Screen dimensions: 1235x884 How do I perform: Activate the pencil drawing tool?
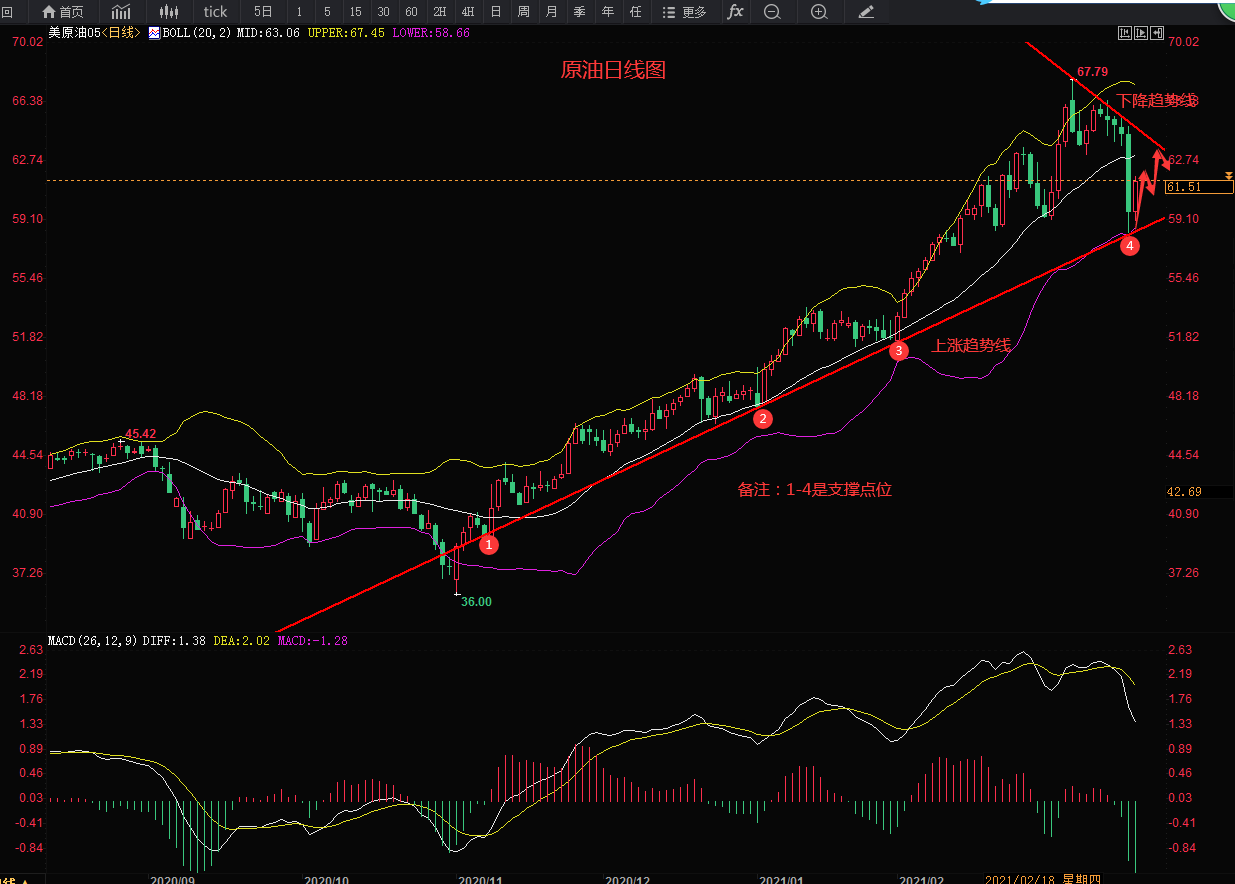866,12
